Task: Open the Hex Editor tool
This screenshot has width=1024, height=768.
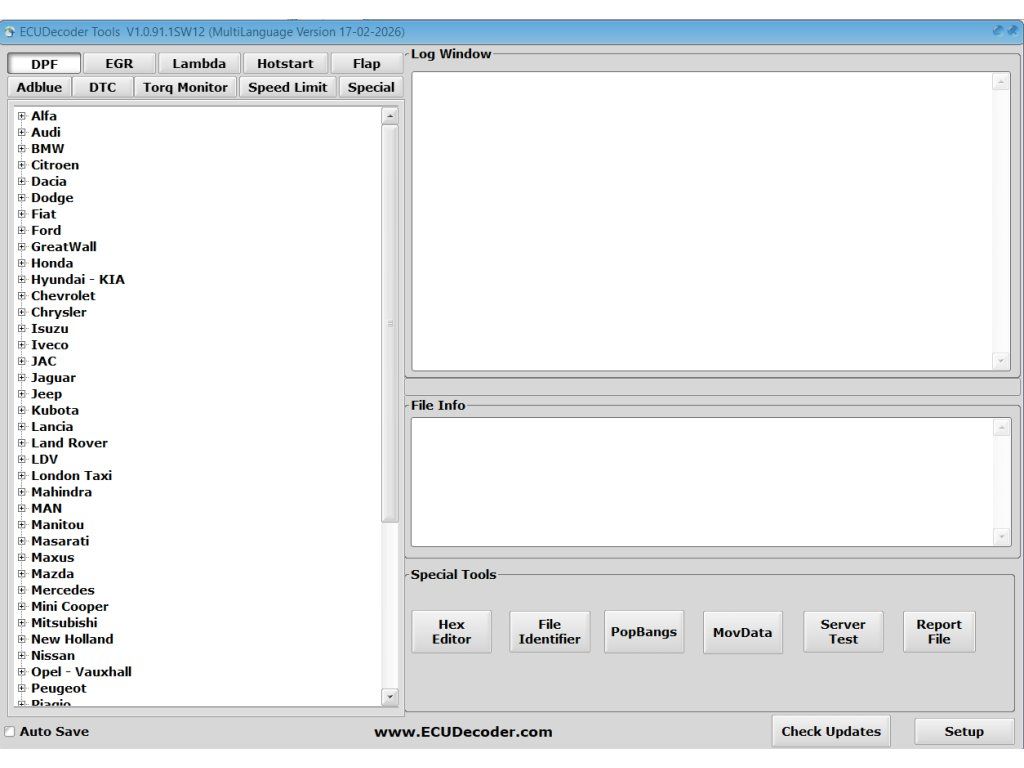Action: pyautogui.click(x=451, y=632)
